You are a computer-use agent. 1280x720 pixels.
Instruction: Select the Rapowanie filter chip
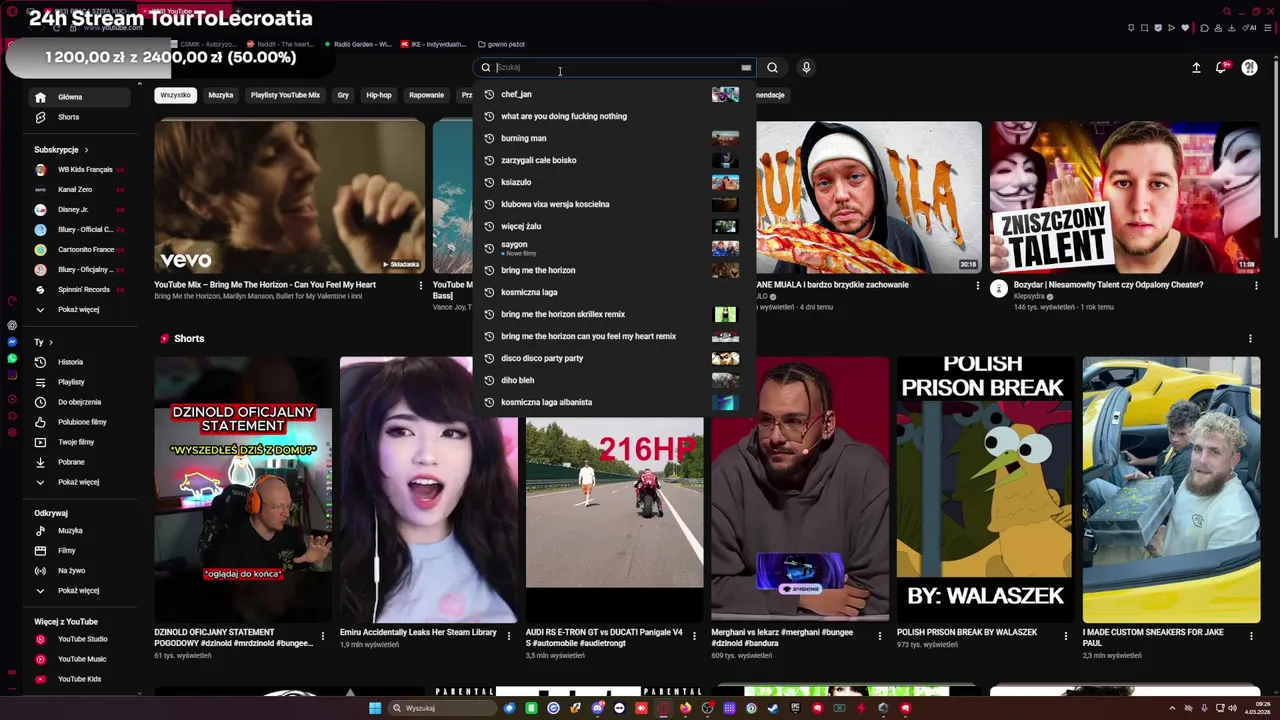tap(426, 95)
